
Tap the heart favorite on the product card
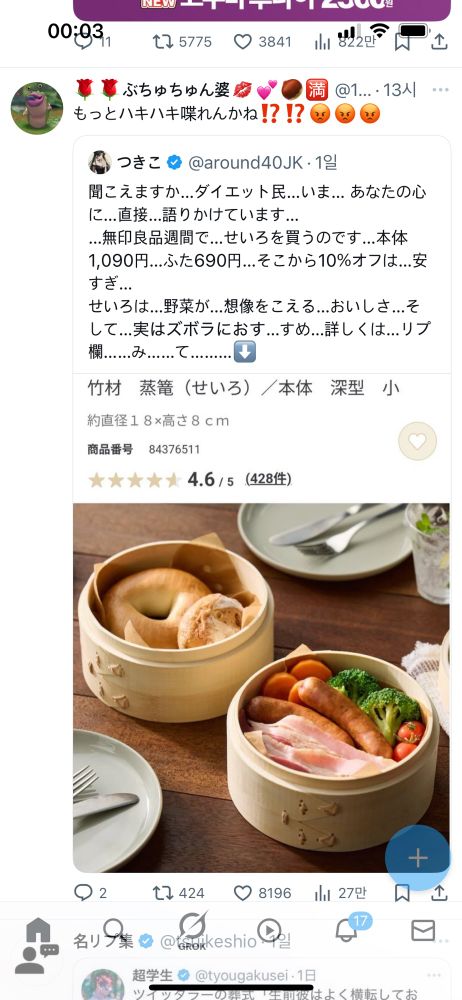417,441
